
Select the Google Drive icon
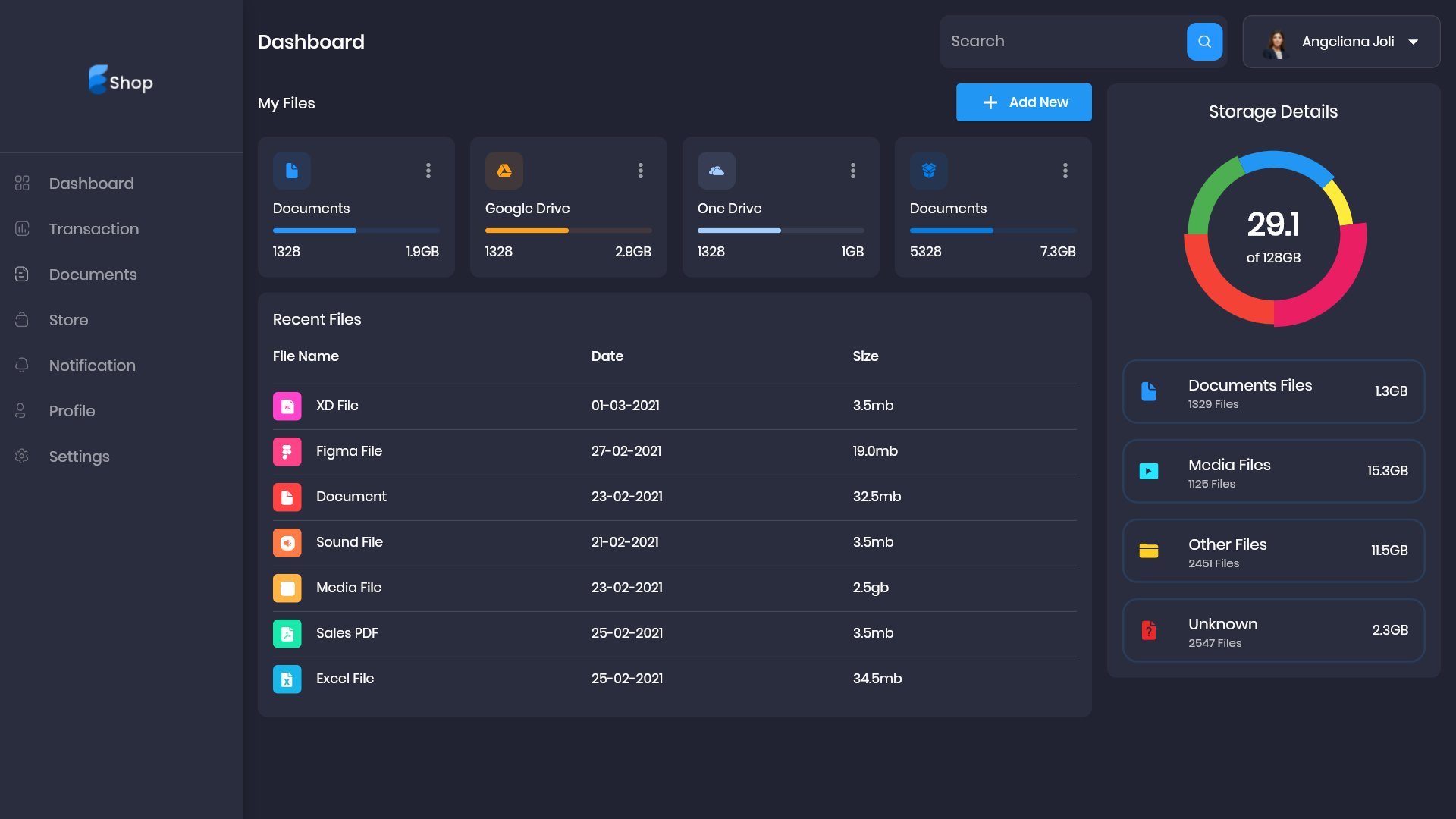[504, 171]
